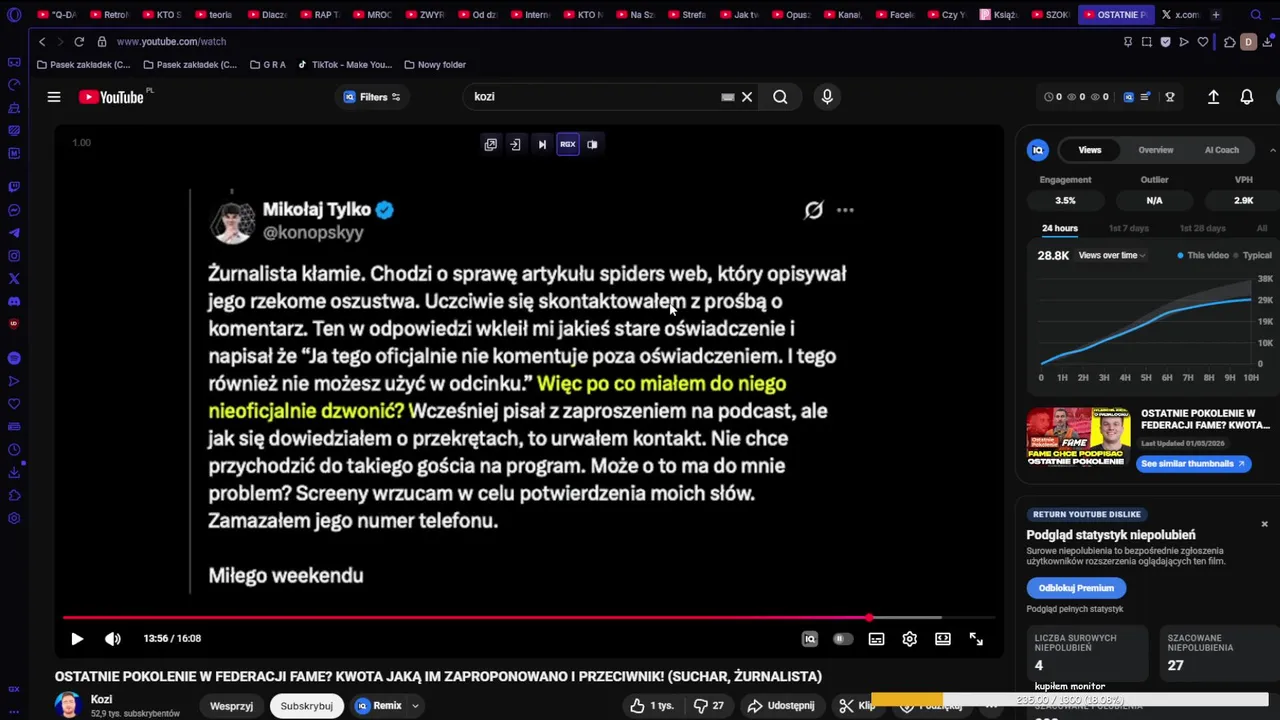Play the video
This screenshot has height=720, width=1280.
point(77,639)
